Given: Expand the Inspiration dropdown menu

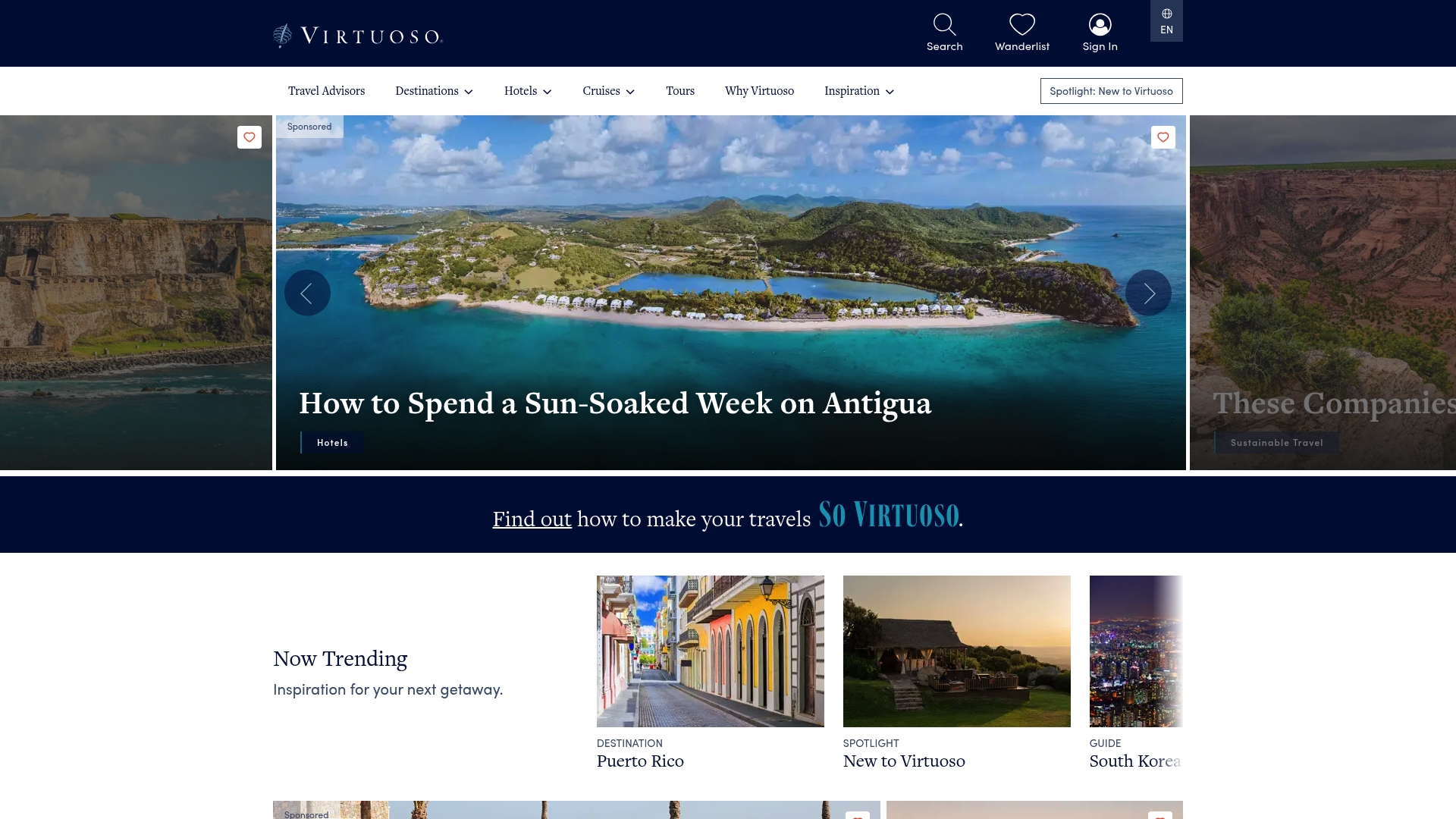Looking at the screenshot, I should pos(859,91).
